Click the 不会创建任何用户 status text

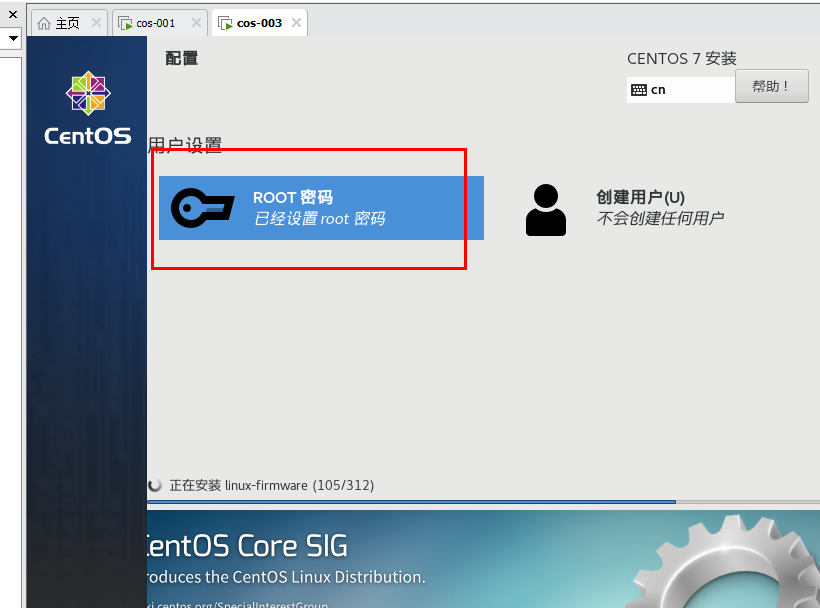pyautogui.click(x=660, y=218)
